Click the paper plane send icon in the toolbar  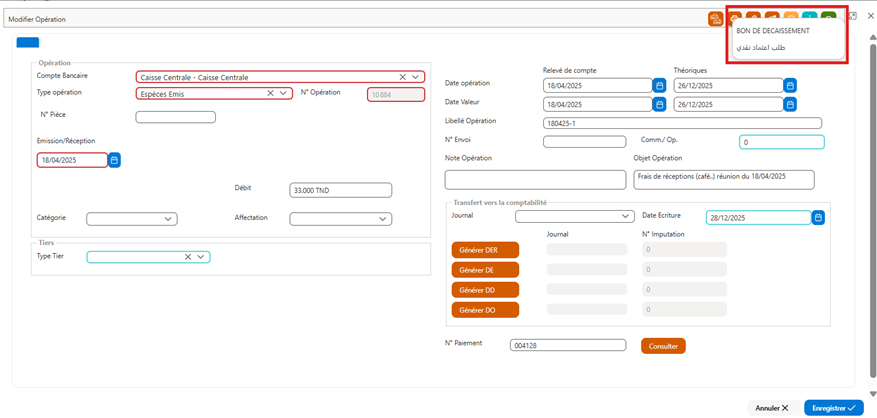772,15
